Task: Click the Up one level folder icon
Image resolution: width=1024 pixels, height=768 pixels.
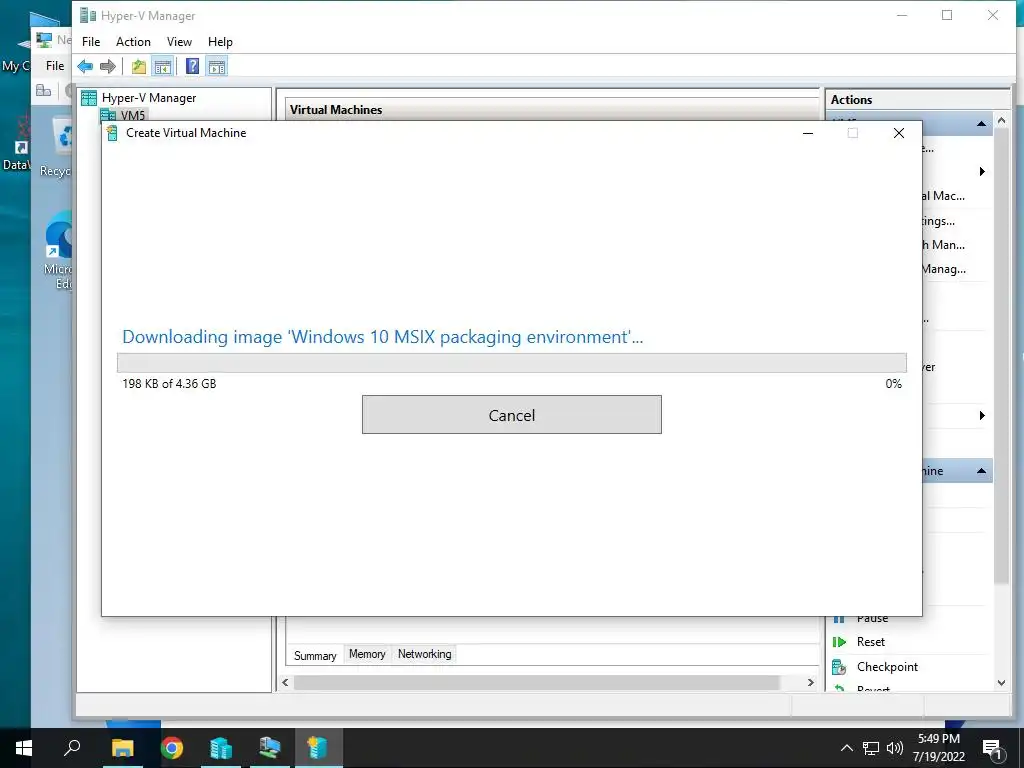Action: 138,66
